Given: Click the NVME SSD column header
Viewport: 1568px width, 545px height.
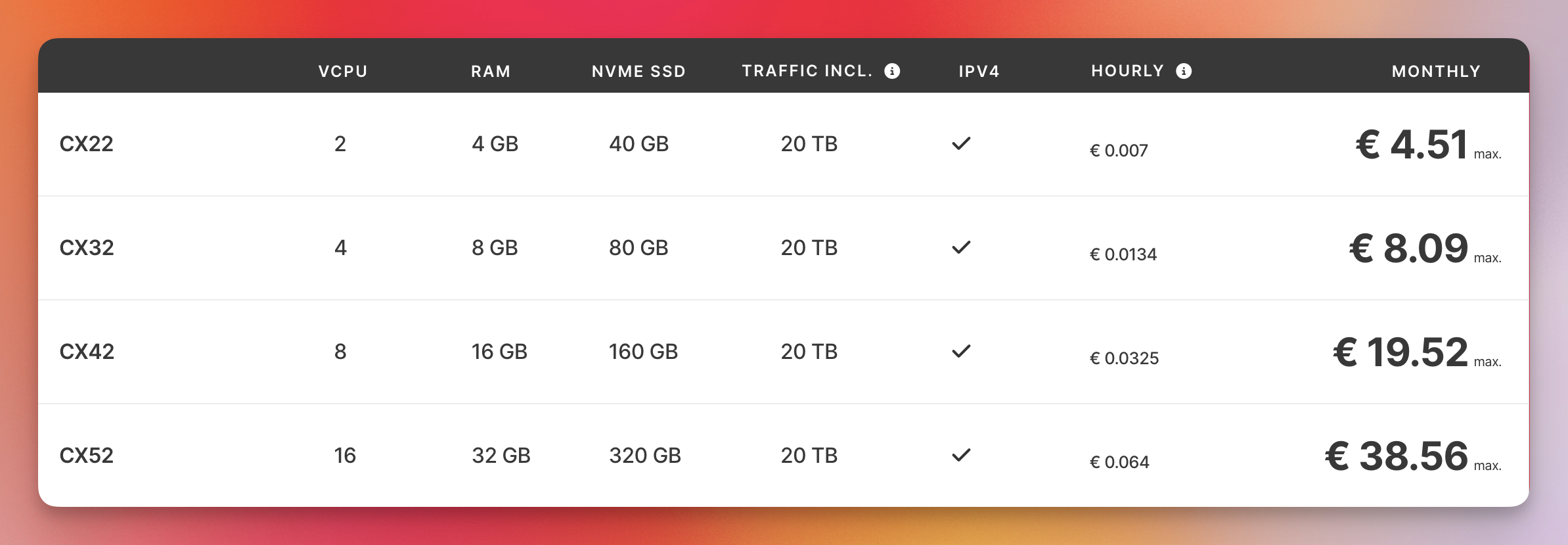Looking at the screenshot, I should 638,72.
